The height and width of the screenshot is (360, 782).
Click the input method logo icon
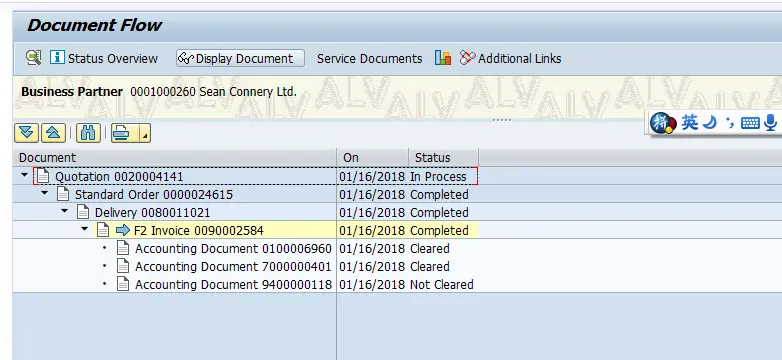point(663,123)
